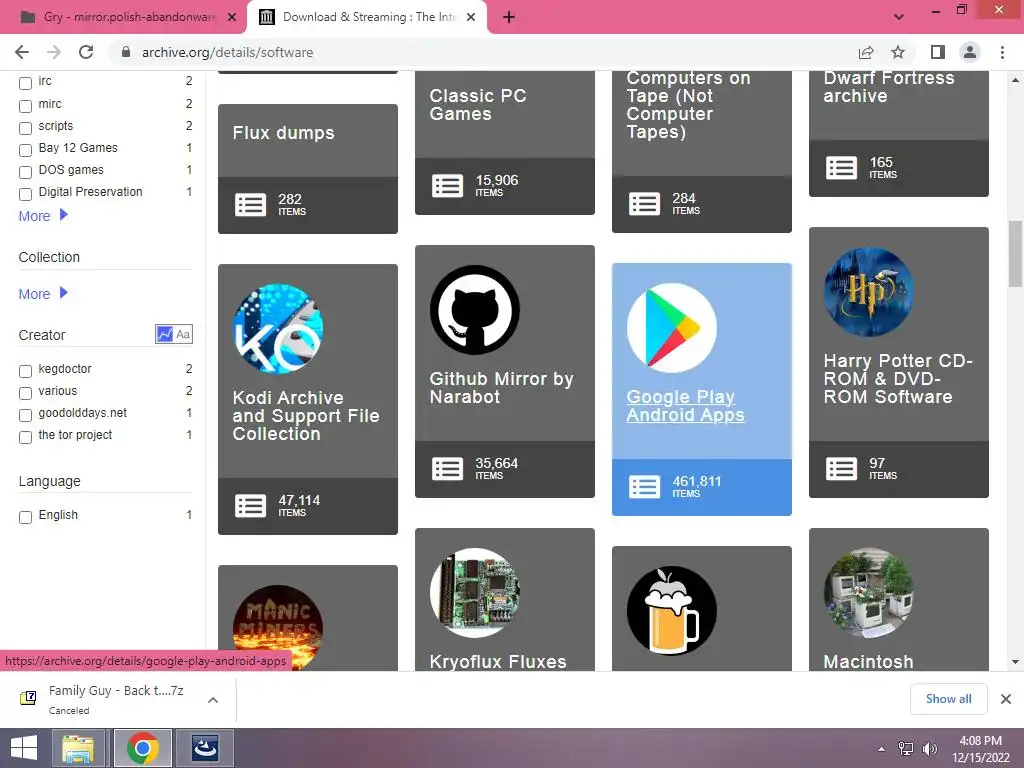This screenshot has height=768, width=1024.
Task: Toggle the browser side panel icon
Action: 937,52
